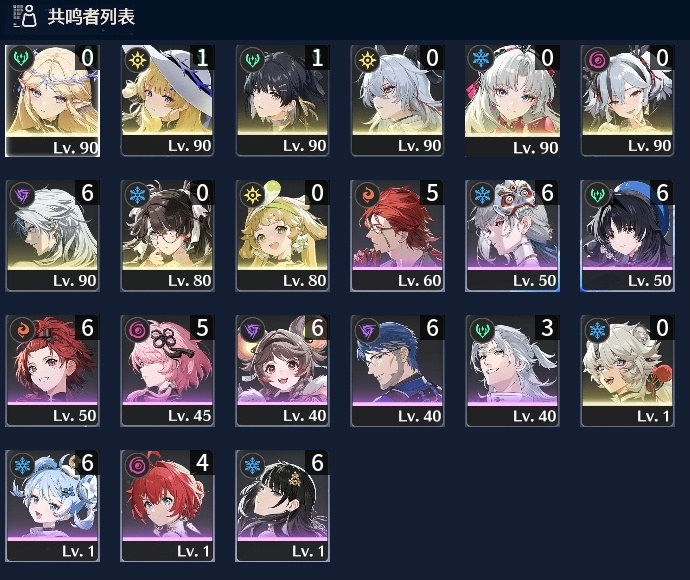Image resolution: width=690 pixels, height=580 pixels.
Task: Select the horned silver-haired Spectro character
Action: pyautogui.click(x=397, y=100)
